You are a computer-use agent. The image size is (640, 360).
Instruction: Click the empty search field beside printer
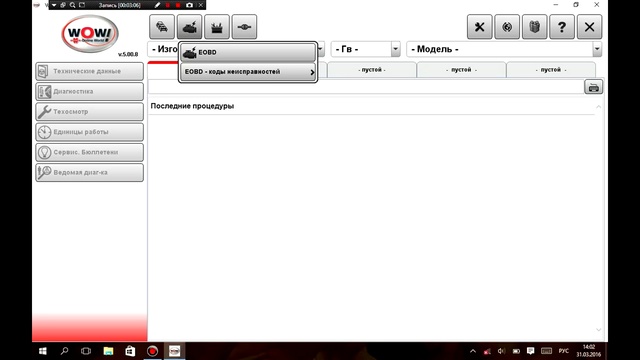click(x=366, y=87)
